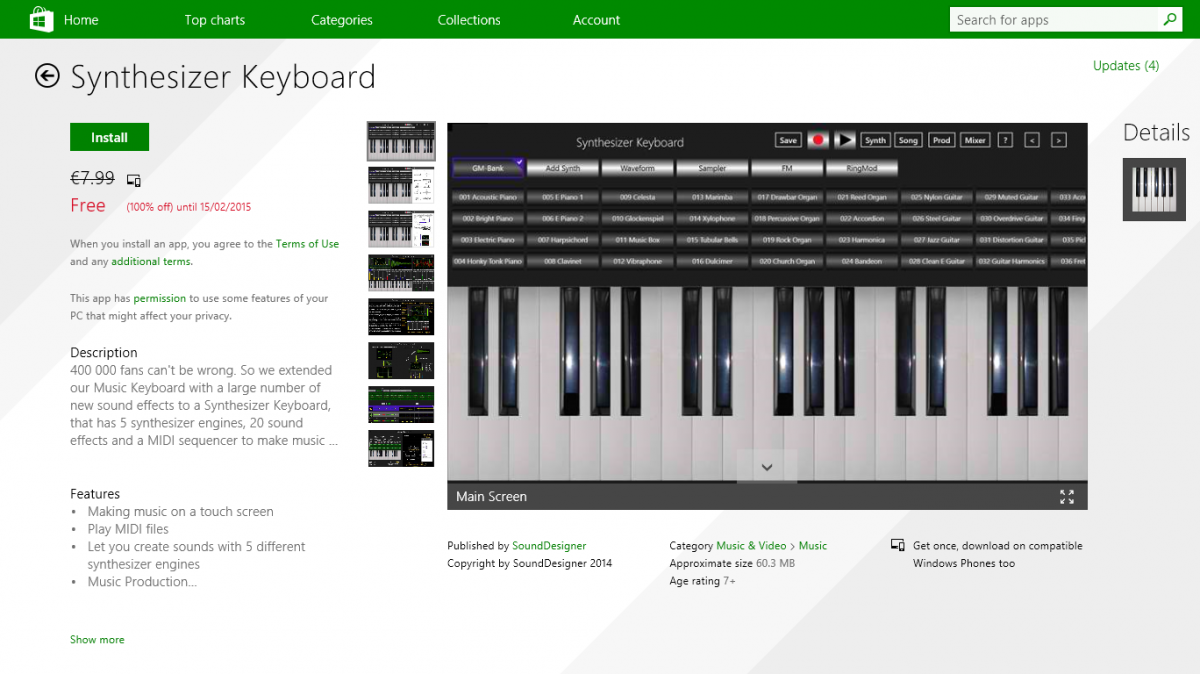Expand the description with Show more
1200x674 pixels.
[x=97, y=640]
